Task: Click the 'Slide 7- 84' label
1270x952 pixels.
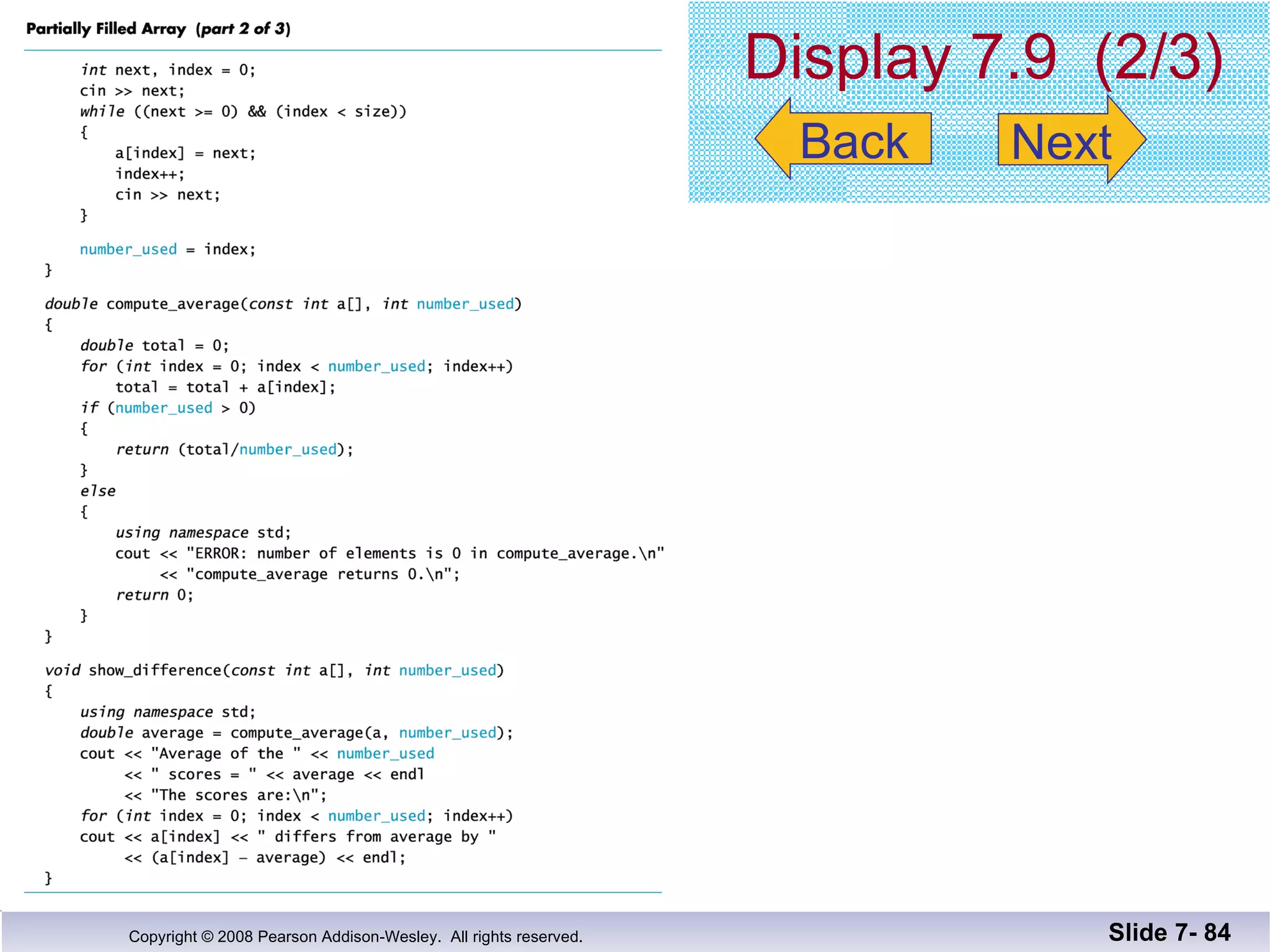Action: coord(1169,932)
